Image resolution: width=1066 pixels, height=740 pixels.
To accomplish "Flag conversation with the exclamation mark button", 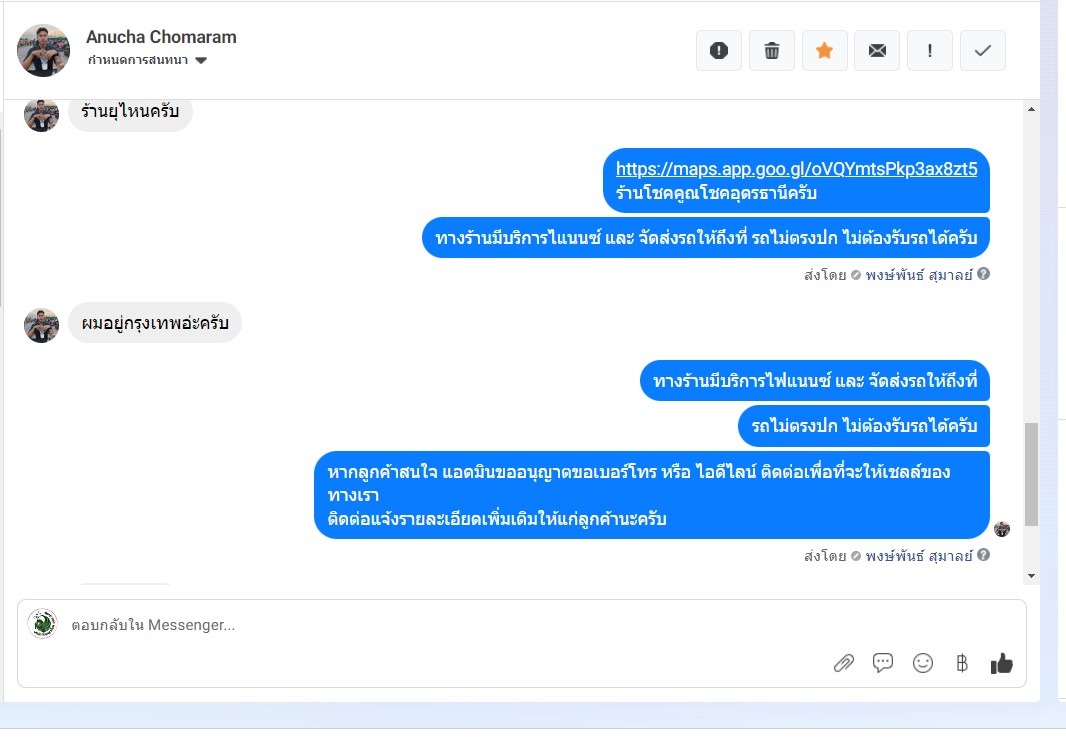I will (930, 50).
